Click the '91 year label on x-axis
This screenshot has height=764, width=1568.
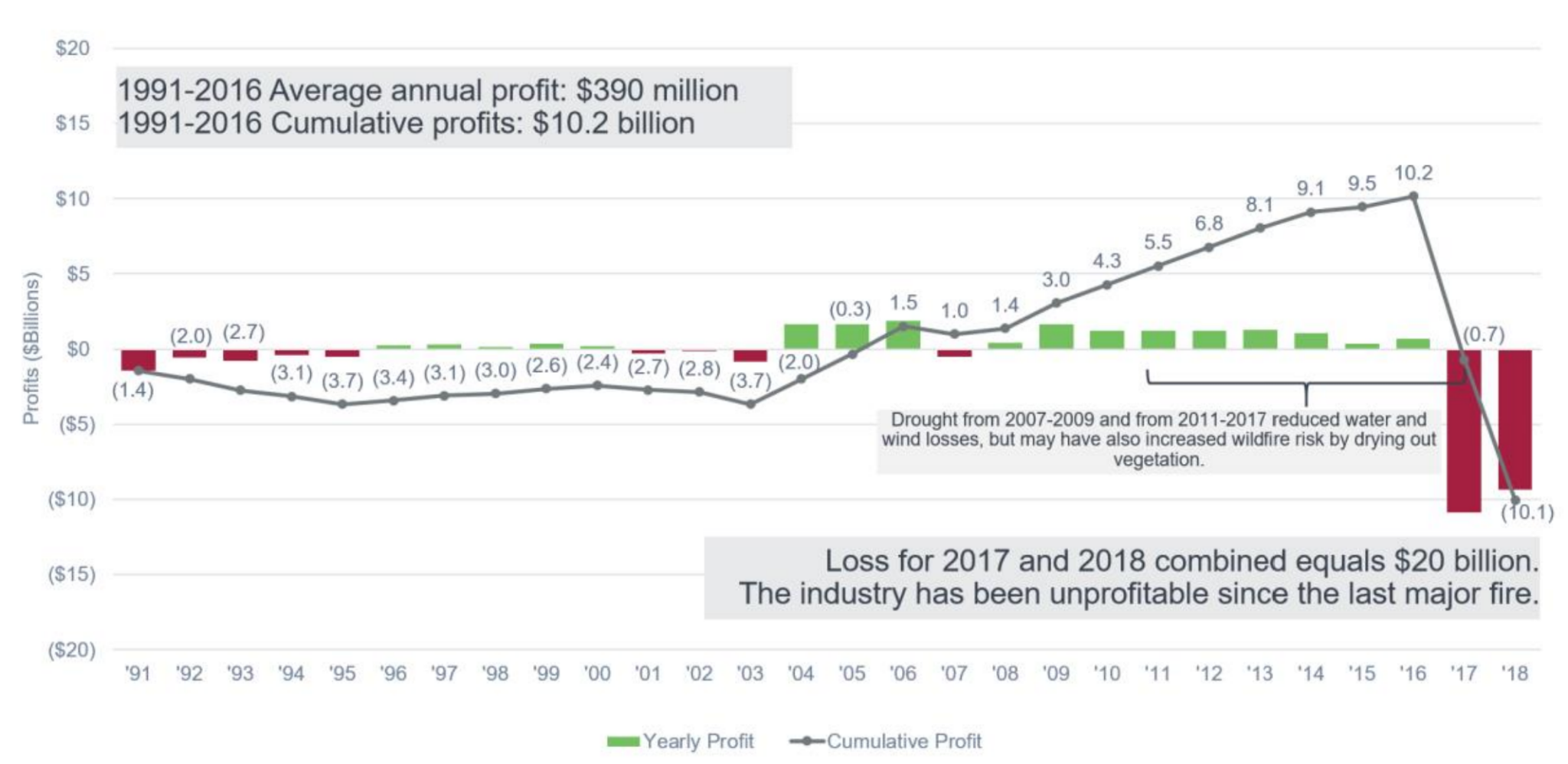(x=138, y=674)
